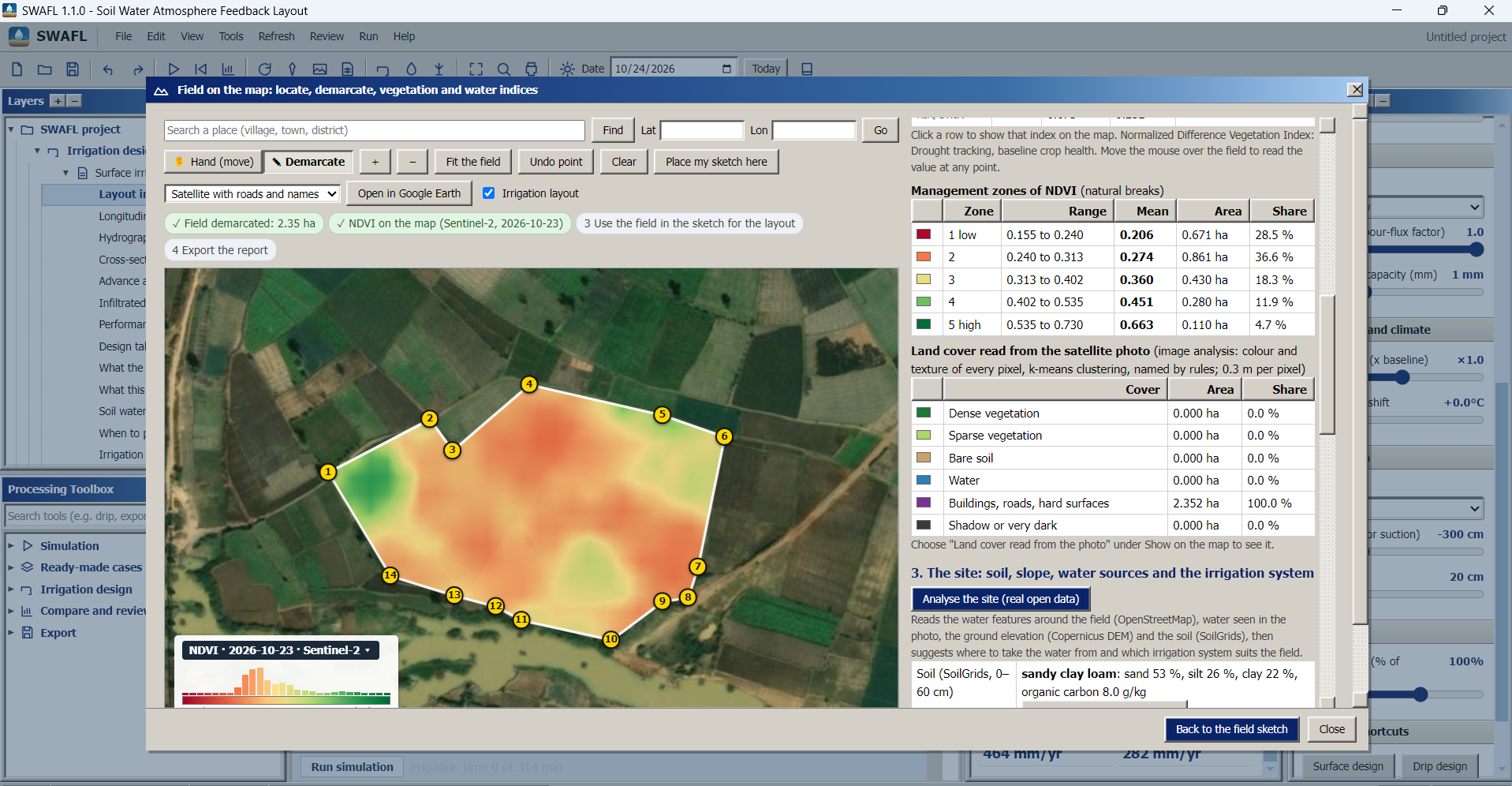Expand Simulation in Processing Toolbox
Screen dimensions: 1512x786
coord(11,546)
